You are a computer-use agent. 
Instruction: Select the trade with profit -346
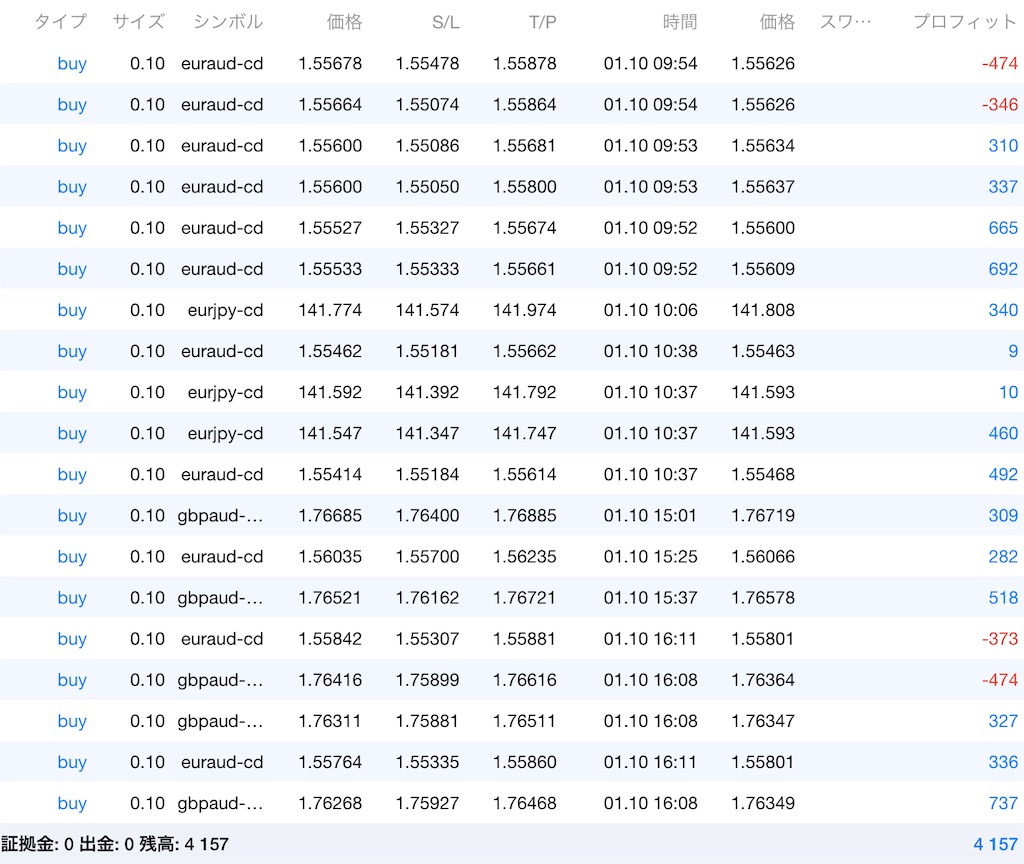(512, 104)
